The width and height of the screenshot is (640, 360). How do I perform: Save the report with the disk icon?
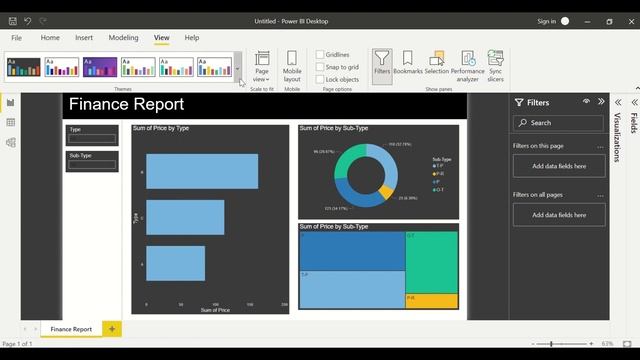pos(13,21)
